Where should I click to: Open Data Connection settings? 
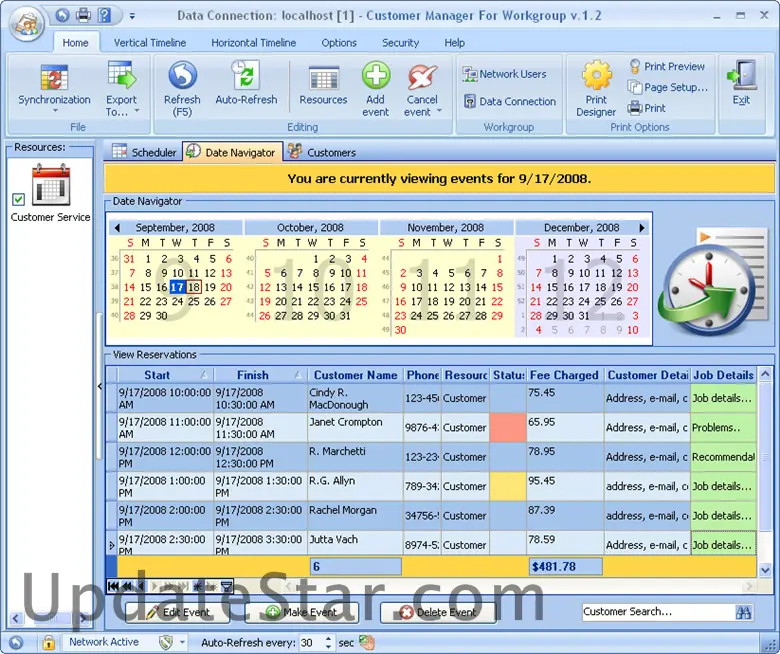[509, 101]
